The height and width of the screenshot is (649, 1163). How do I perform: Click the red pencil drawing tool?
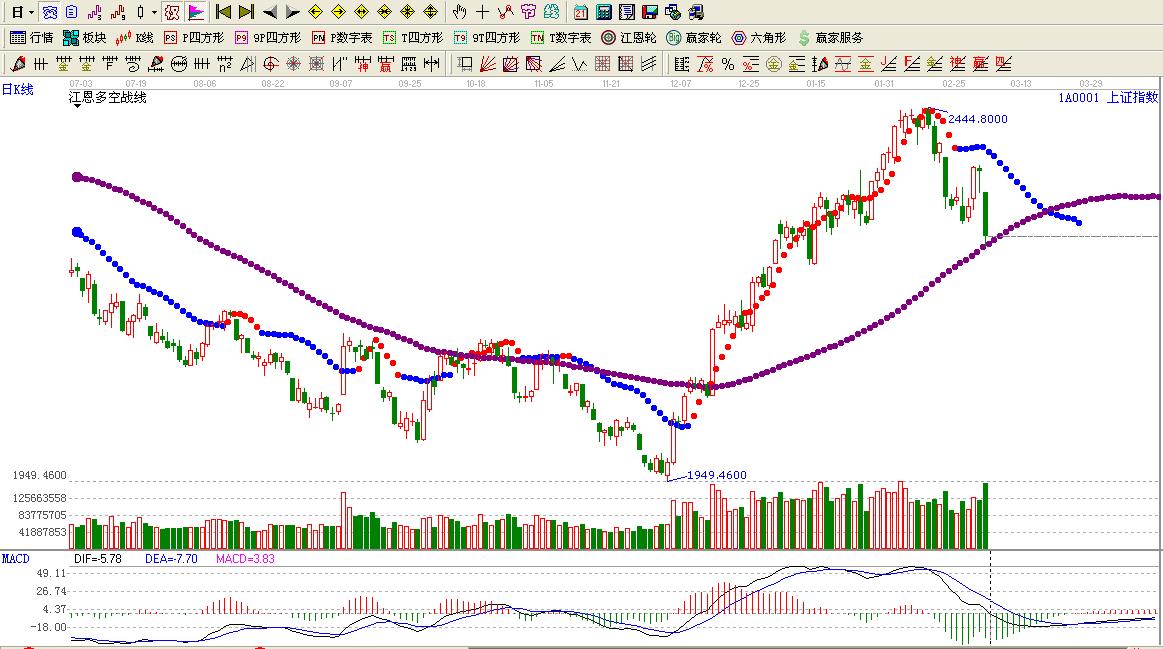tap(17, 64)
